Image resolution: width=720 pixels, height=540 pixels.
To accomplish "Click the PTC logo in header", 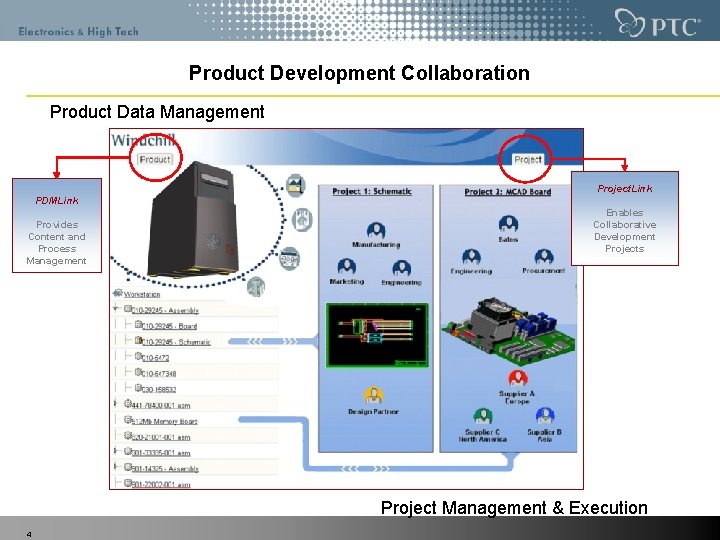I will point(657,23).
